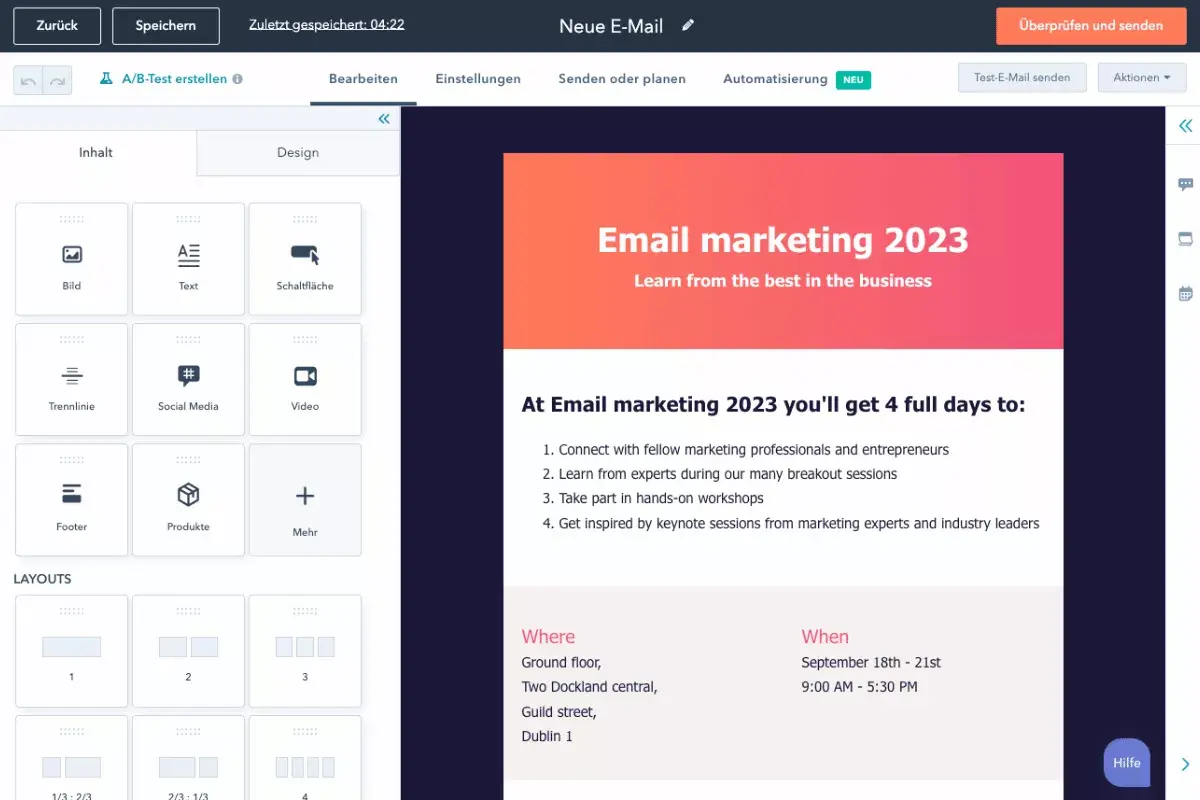Add a Footer block
Image resolution: width=1200 pixels, height=800 pixels.
71,499
